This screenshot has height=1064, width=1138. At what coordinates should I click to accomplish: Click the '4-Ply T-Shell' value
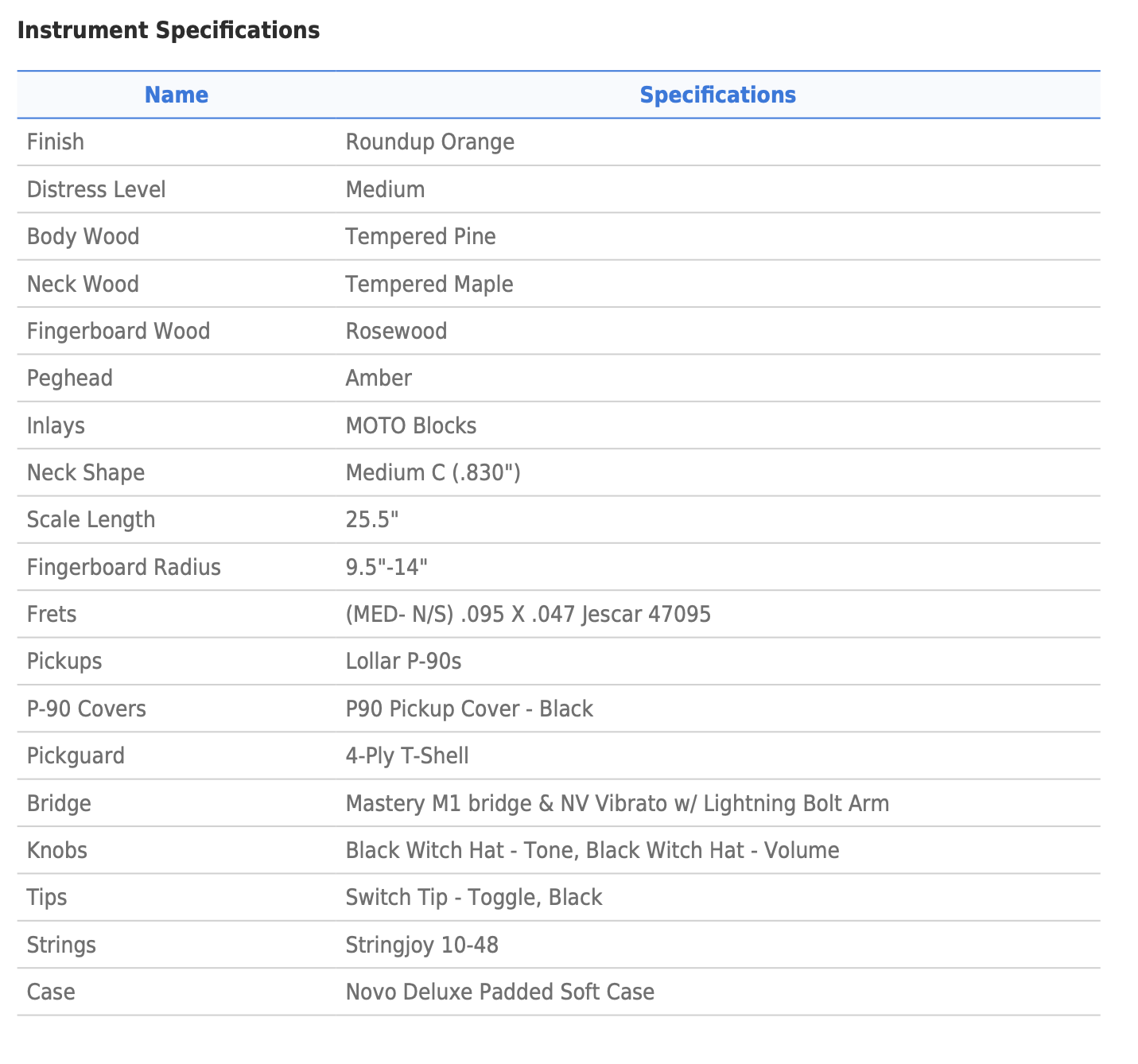[x=407, y=755]
